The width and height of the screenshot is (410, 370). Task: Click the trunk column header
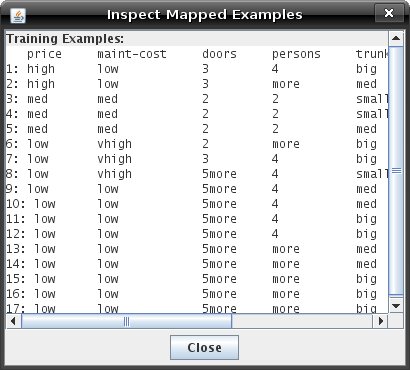[x=372, y=54]
